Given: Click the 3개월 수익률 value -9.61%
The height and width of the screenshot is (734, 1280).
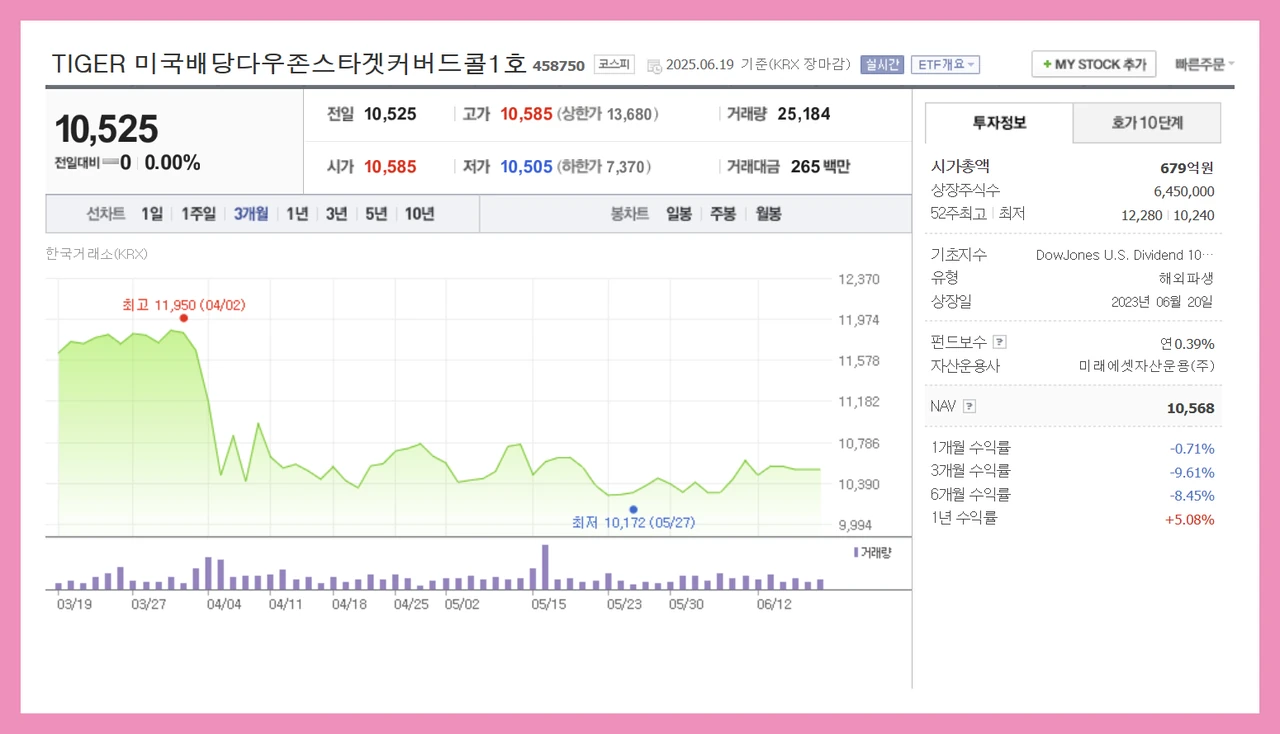Looking at the screenshot, I should tap(1192, 473).
